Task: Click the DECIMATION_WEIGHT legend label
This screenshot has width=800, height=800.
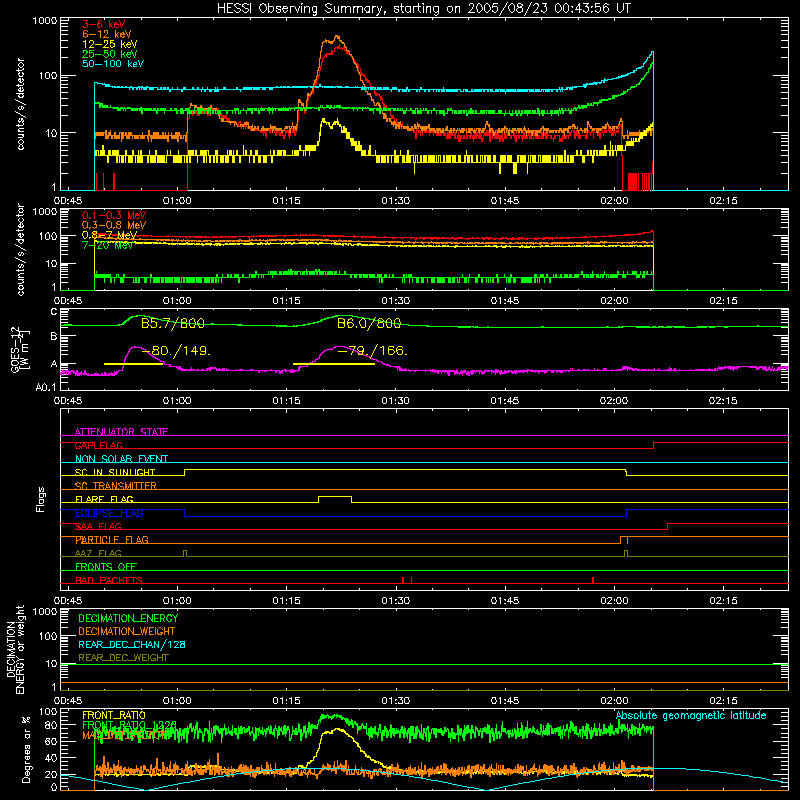Action: (x=127, y=631)
